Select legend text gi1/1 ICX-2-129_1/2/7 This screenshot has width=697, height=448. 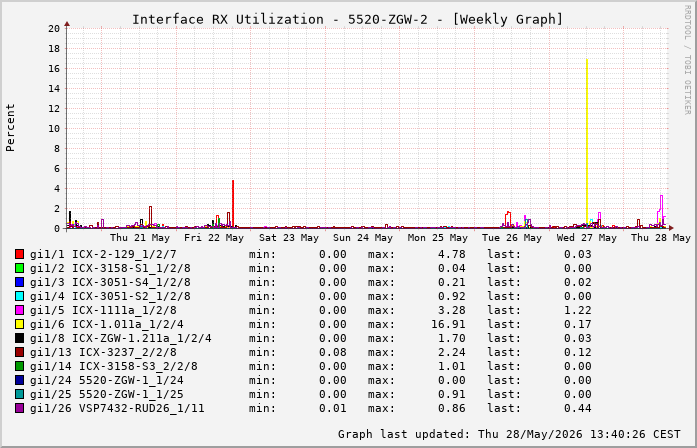103,255
